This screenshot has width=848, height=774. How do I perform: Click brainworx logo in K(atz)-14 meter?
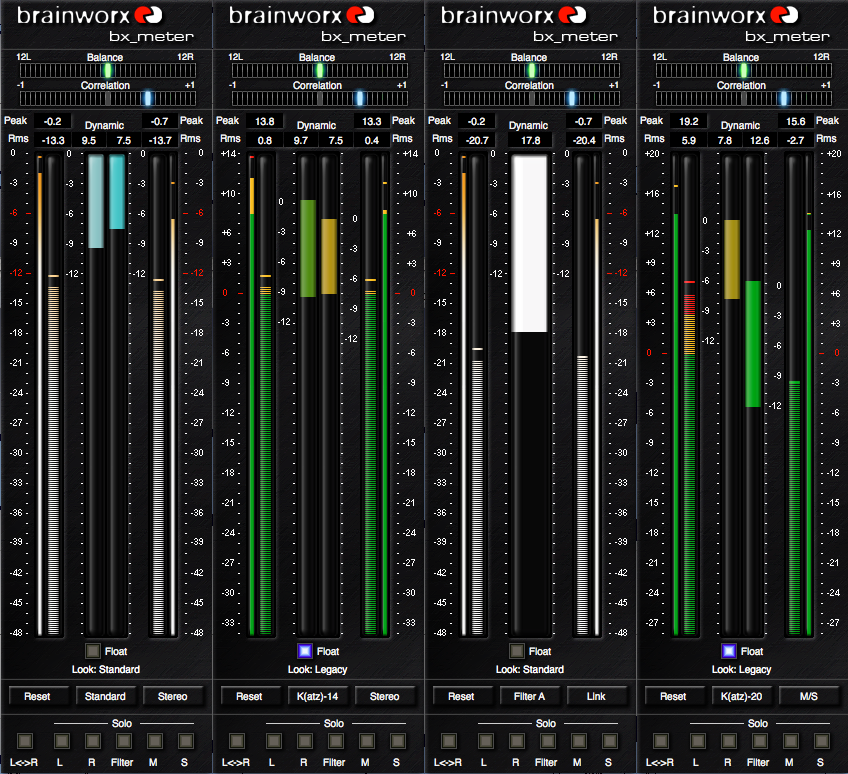tap(302, 15)
